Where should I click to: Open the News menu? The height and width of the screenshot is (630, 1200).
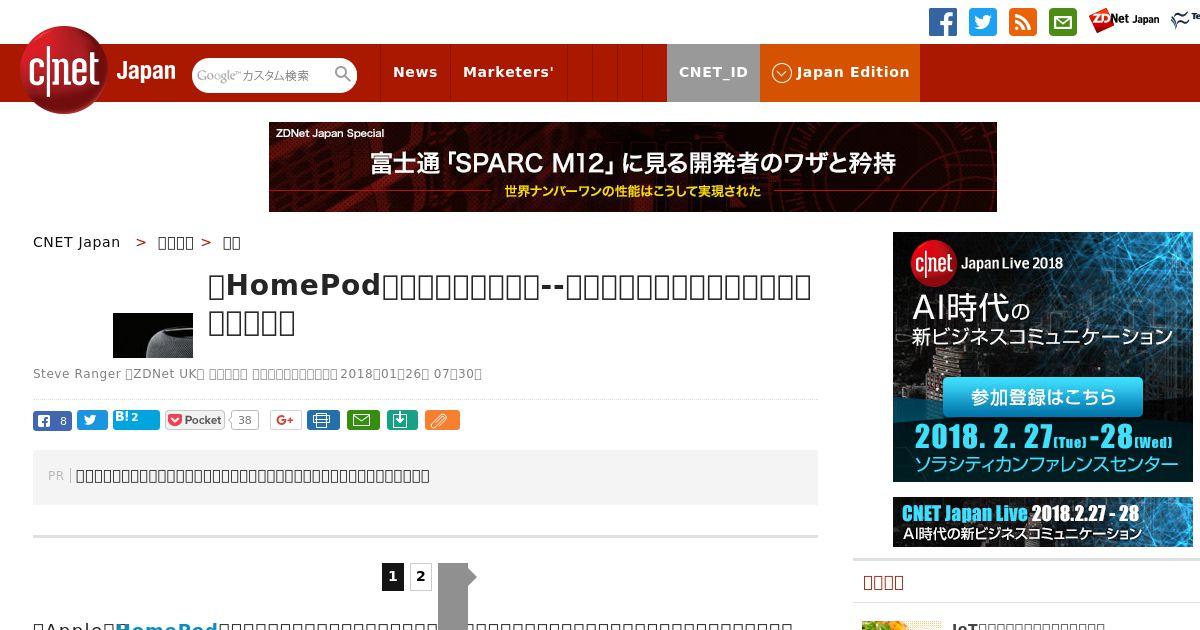[x=415, y=73]
